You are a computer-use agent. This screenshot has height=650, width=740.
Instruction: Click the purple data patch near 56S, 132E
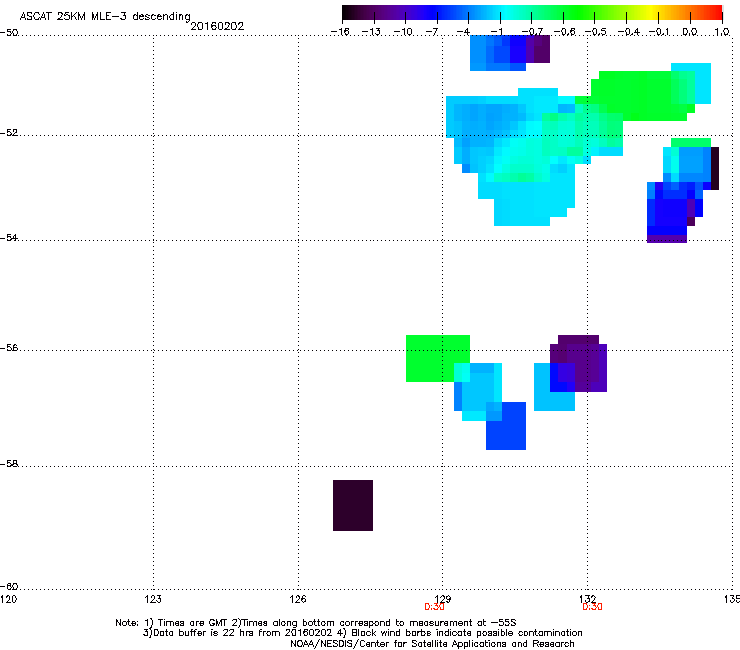[579, 361]
